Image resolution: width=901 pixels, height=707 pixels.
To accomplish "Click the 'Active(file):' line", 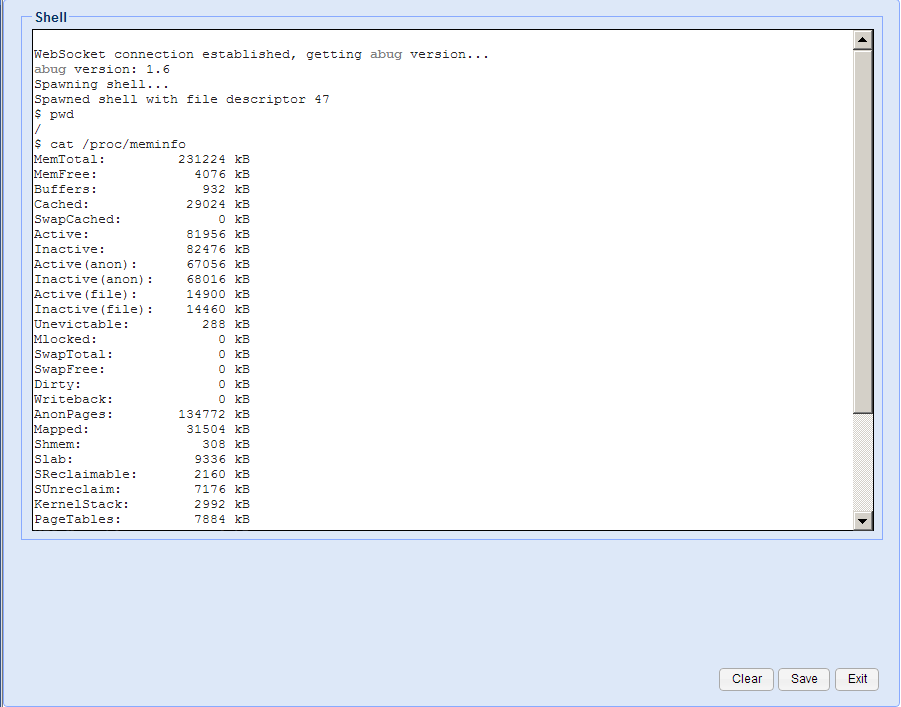I will [x=142, y=294].
